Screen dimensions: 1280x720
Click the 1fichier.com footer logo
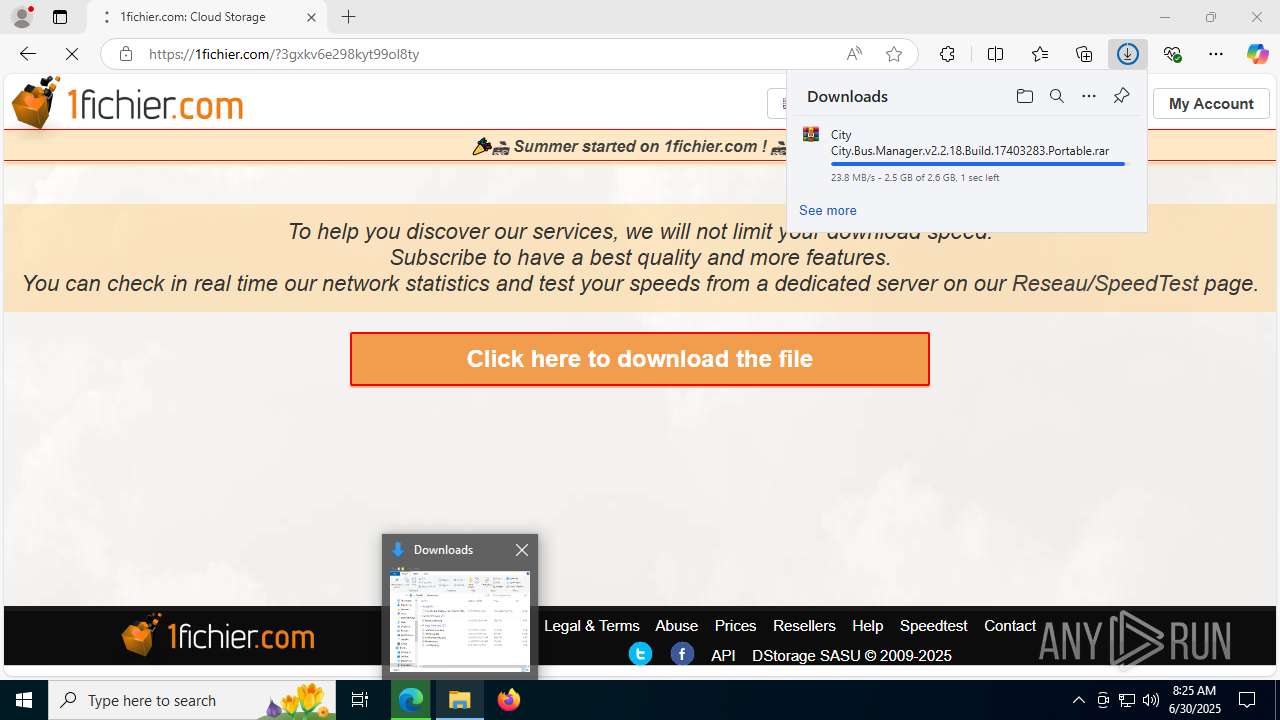[218, 635]
